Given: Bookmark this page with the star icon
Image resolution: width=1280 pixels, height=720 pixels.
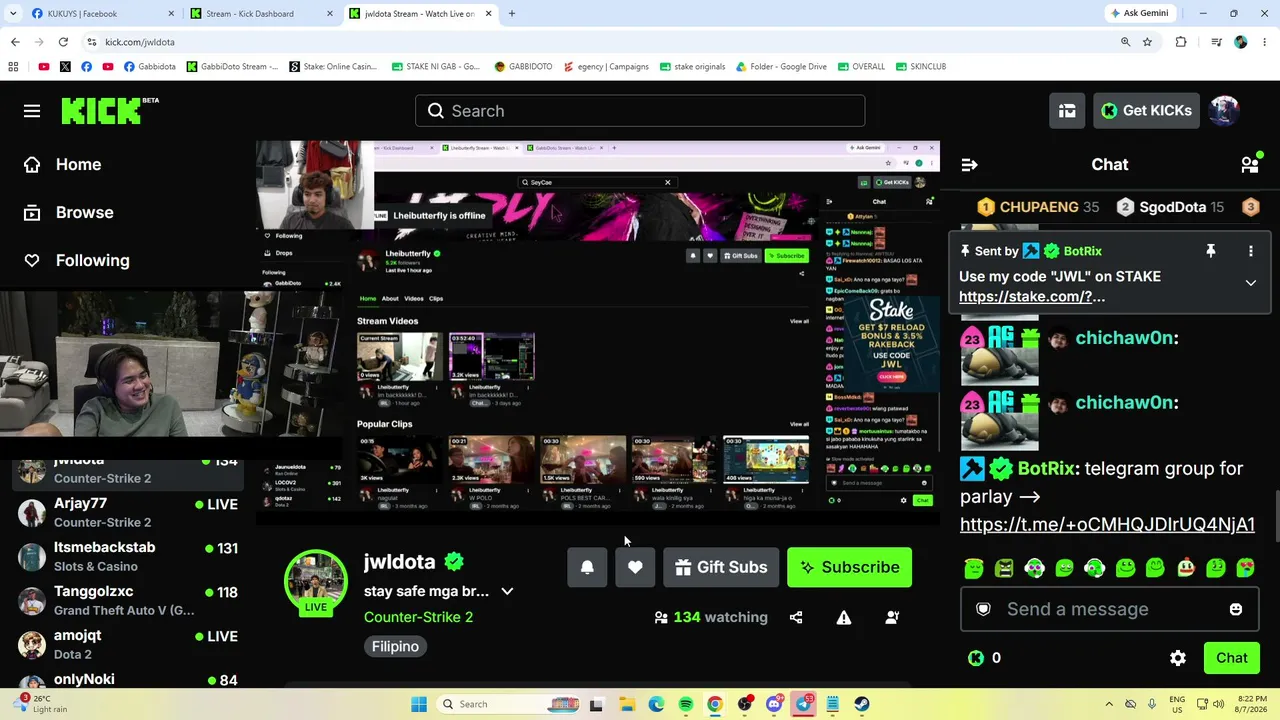Looking at the screenshot, I should click(x=1148, y=42).
